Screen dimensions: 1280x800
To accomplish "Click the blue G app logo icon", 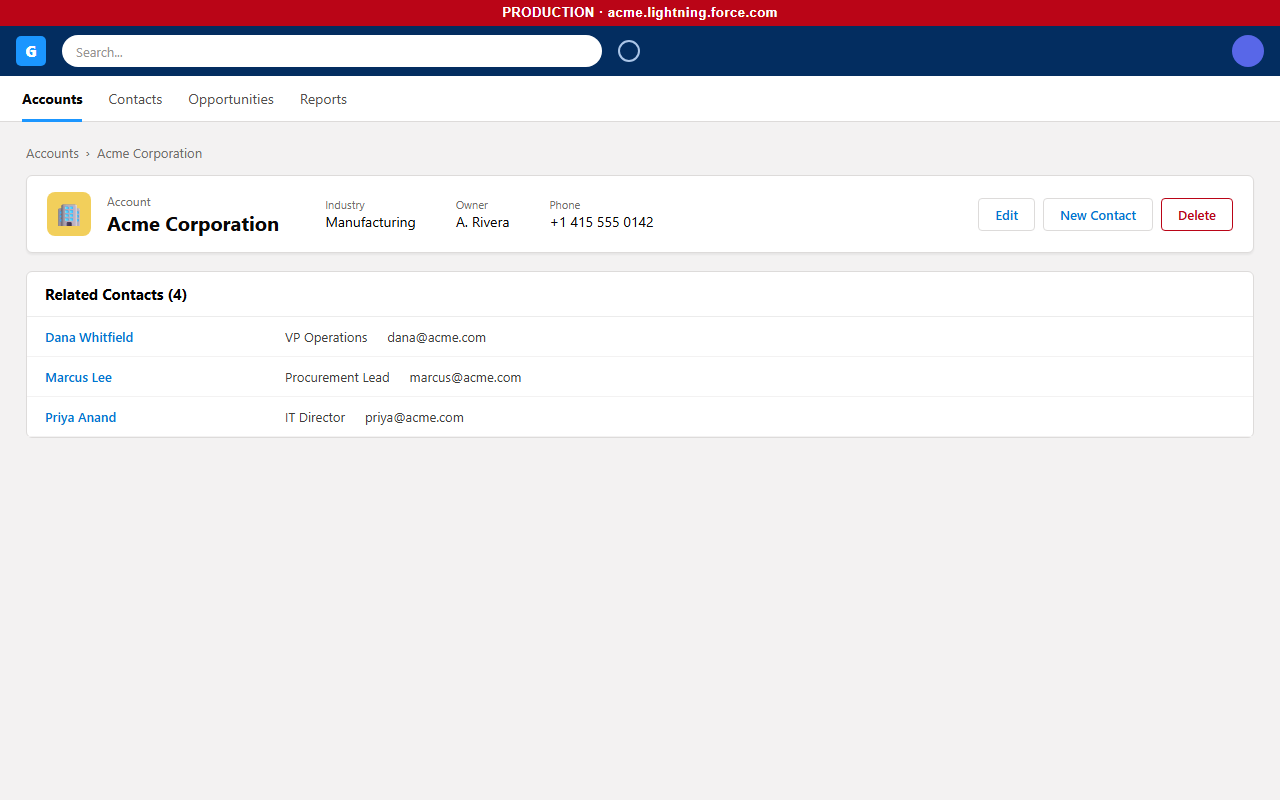I will point(31,51).
